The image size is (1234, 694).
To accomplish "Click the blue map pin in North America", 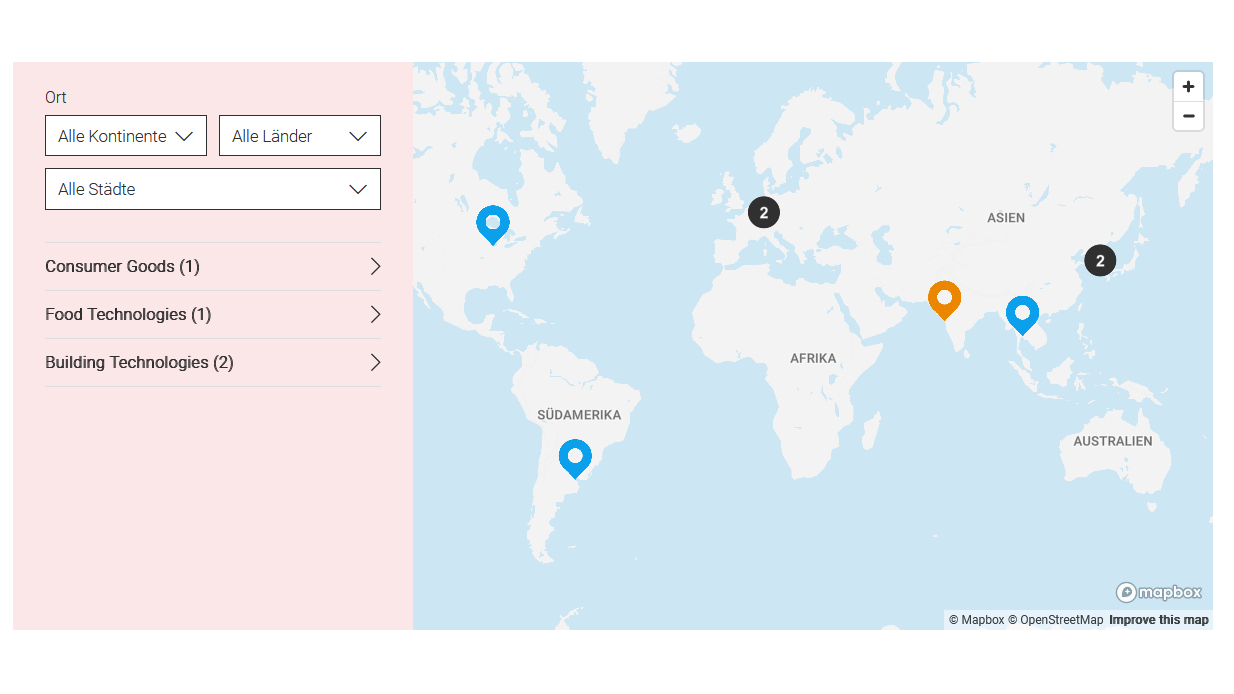I will click(492, 223).
